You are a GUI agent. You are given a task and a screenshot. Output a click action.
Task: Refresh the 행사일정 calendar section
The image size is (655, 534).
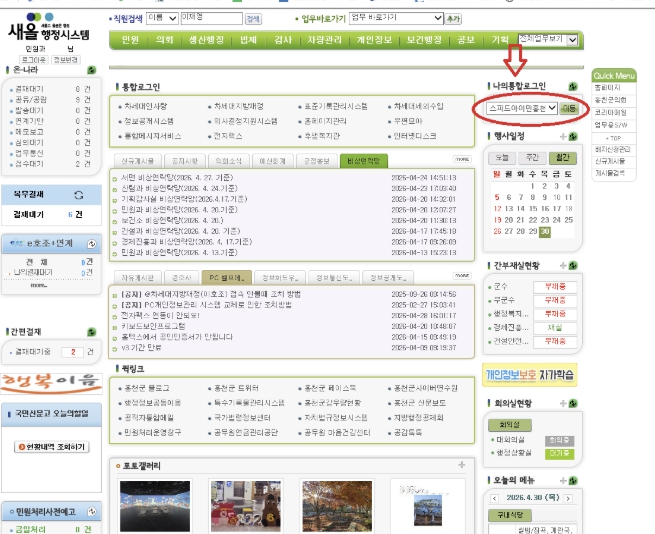573,136
